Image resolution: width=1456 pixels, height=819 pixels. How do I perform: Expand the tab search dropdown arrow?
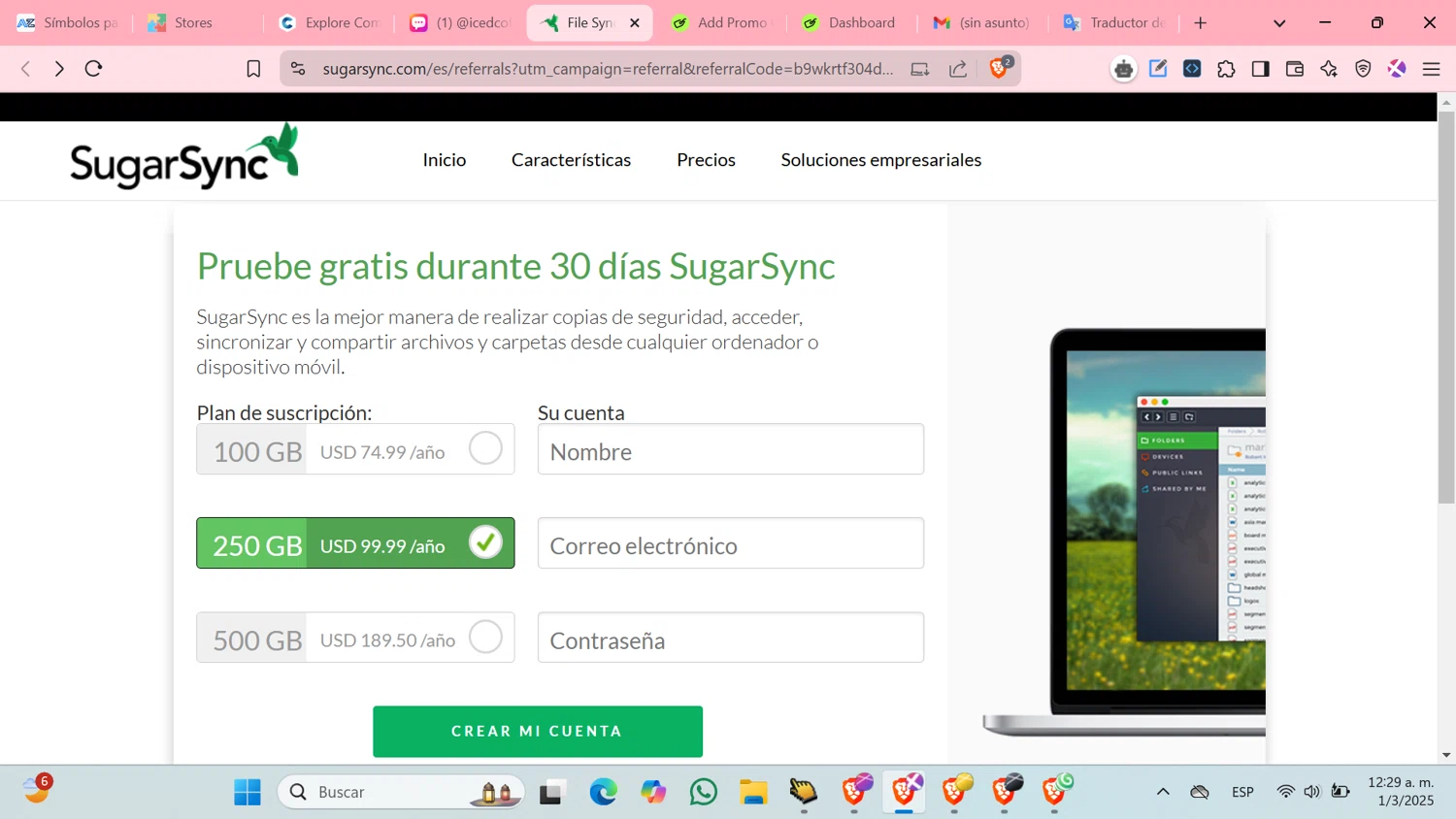pyautogui.click(x=1279, y=22)
